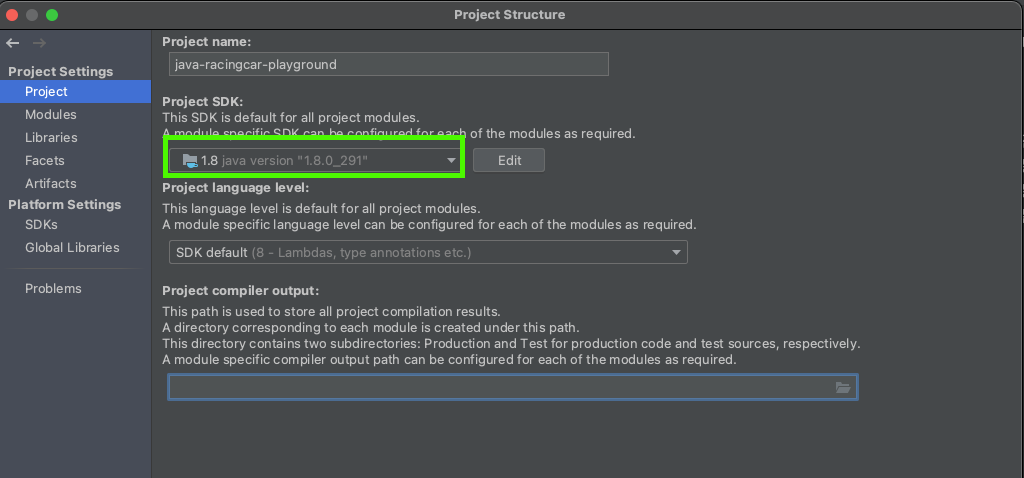Click the forward navigation arrow
Screen dimensions: 1024x478
pyautogui.click(x=39, y=43)
